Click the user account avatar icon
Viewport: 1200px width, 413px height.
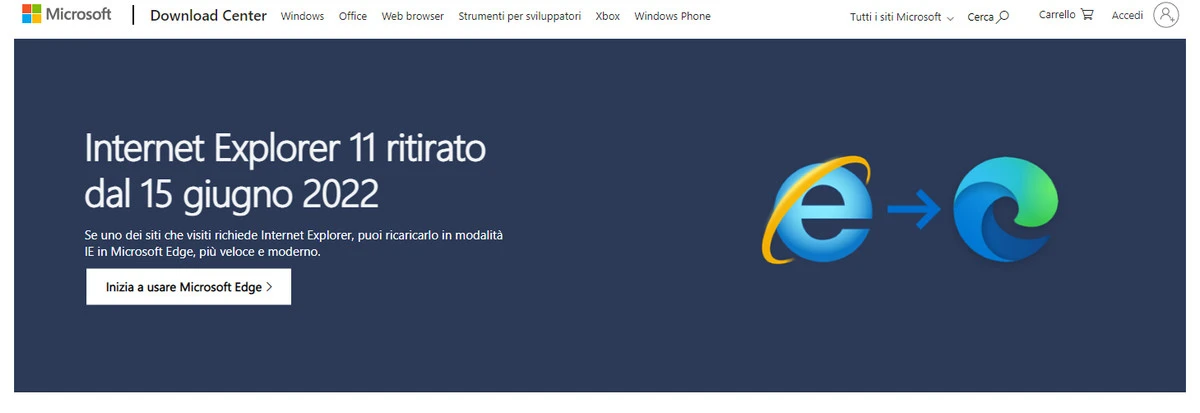(1166, 15)
